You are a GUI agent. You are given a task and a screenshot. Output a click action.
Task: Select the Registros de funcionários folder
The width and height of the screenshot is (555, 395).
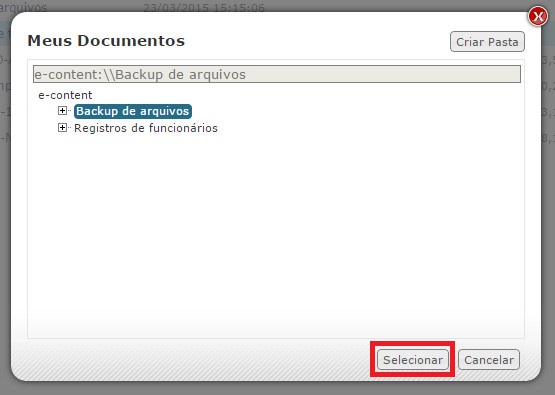click(x=146, y=128)
